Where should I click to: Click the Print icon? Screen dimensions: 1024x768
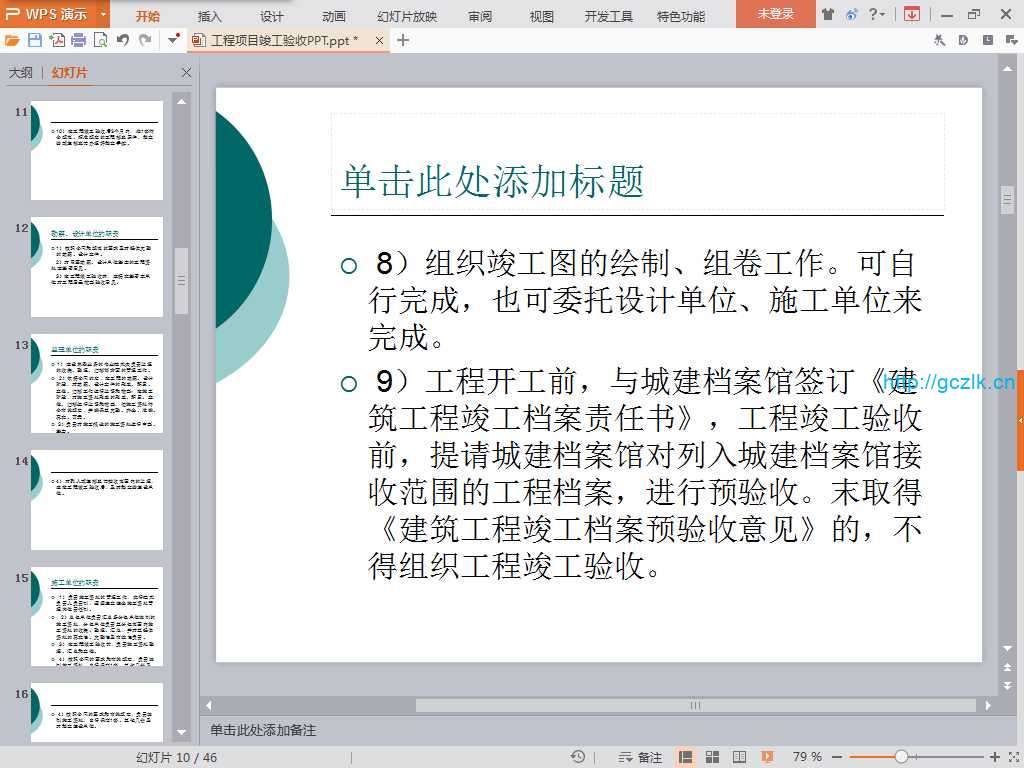78,40
